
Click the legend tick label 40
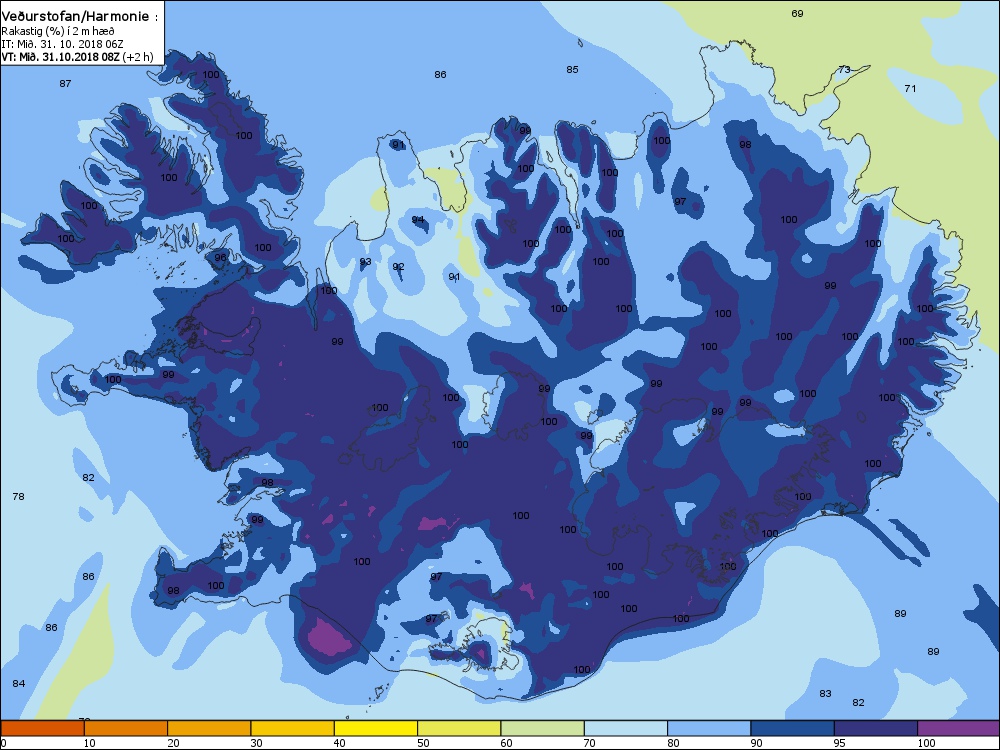[340, 743]
